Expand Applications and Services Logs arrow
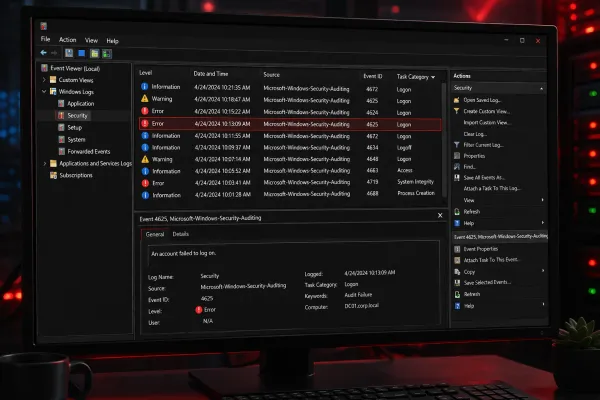 click(x=45, y=163)
